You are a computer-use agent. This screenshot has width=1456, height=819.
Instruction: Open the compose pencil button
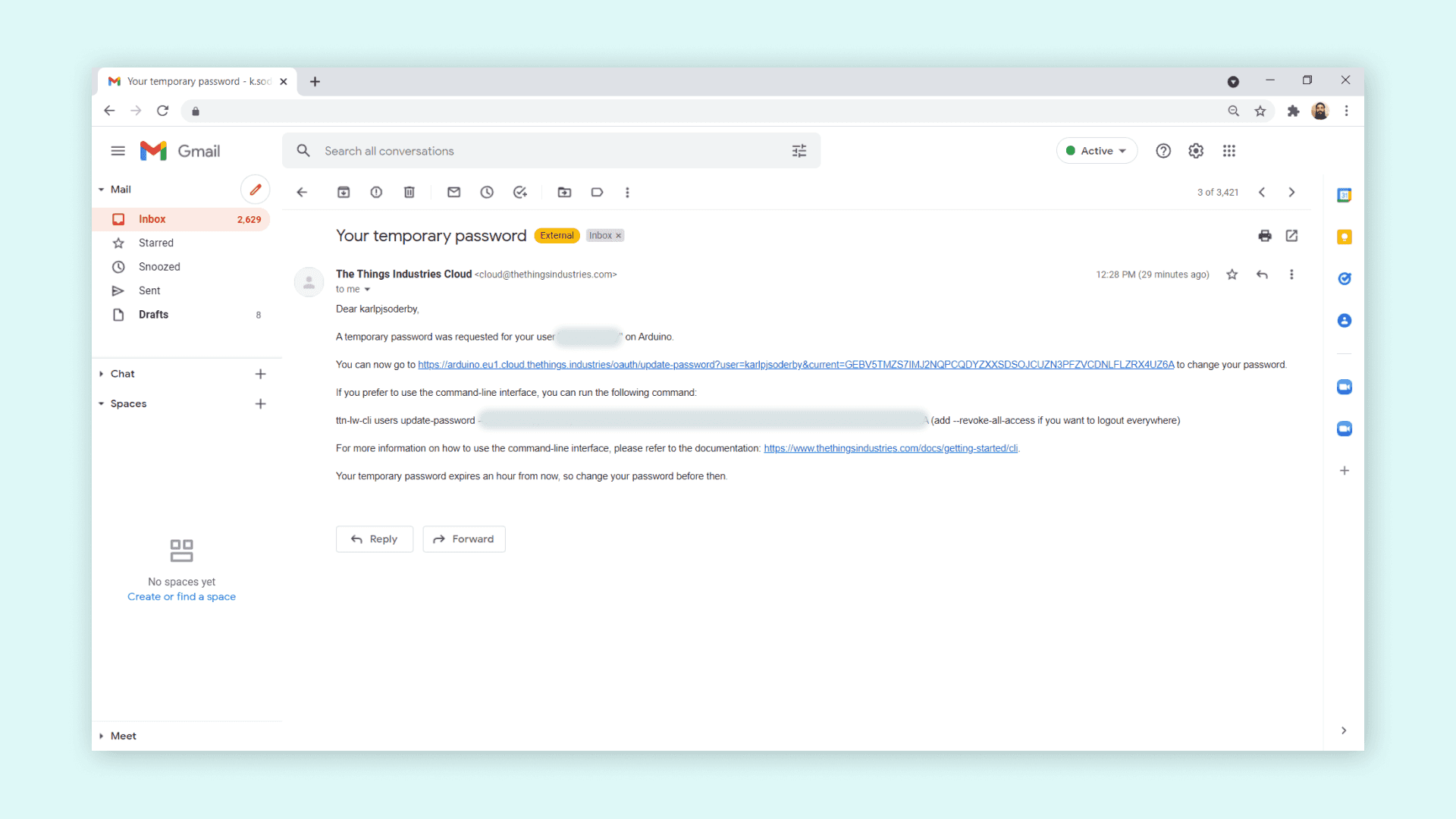256,190
